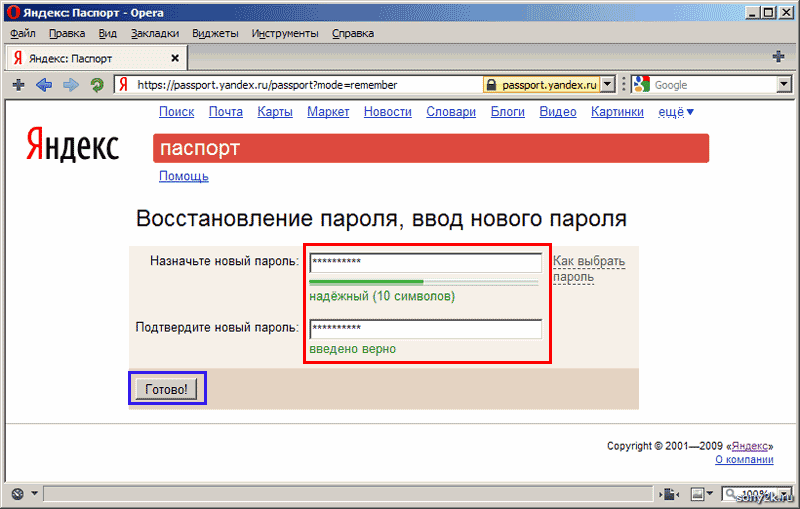This screenshot has height=509, width=800.
Task: Click the Яндекс copyright link
Action: coord(750,446)
